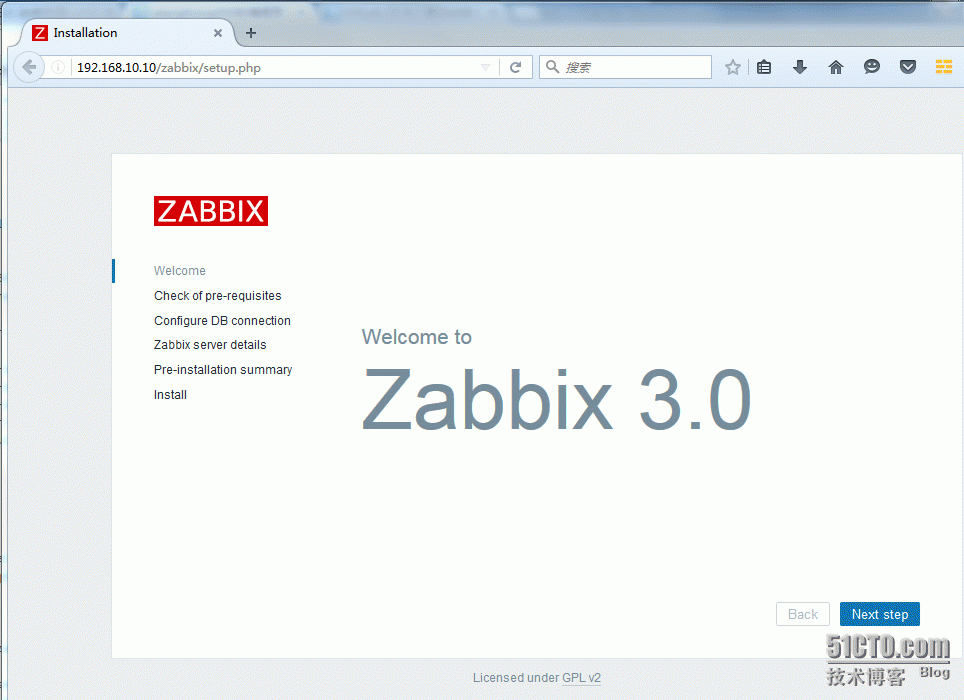This screenshot has width=964, height=700.
Task: Click the 'Zabbix 3.0' title text
Action: click(556, 400)
